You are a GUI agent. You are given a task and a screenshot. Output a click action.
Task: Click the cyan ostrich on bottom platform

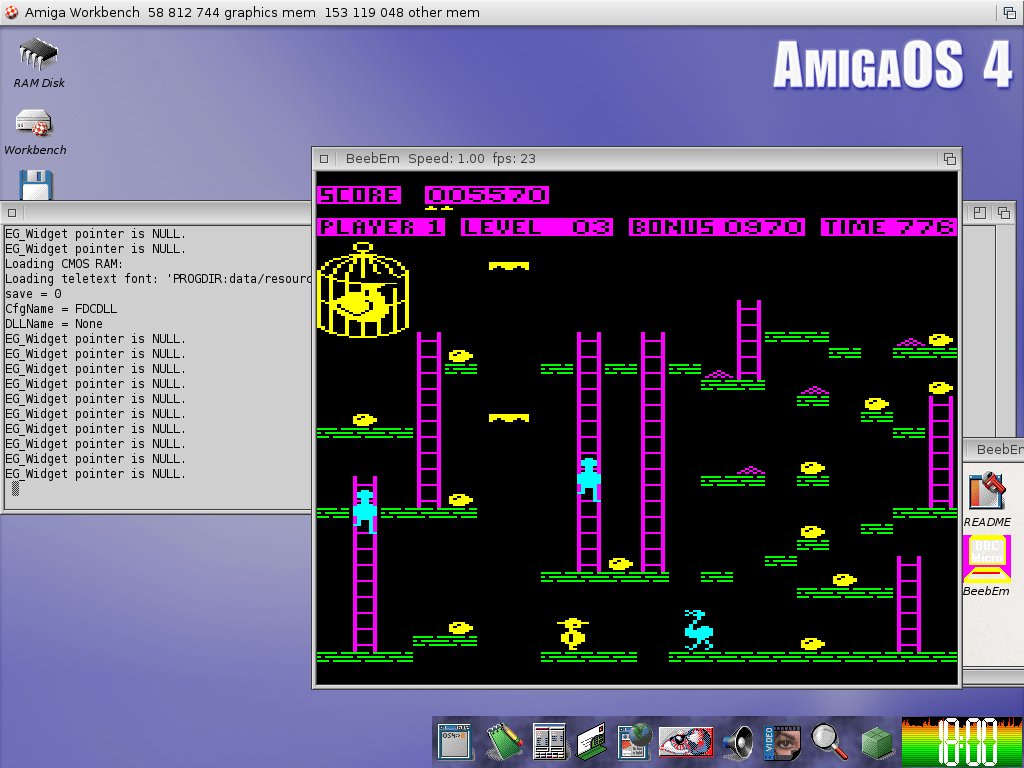coord(698,630)
